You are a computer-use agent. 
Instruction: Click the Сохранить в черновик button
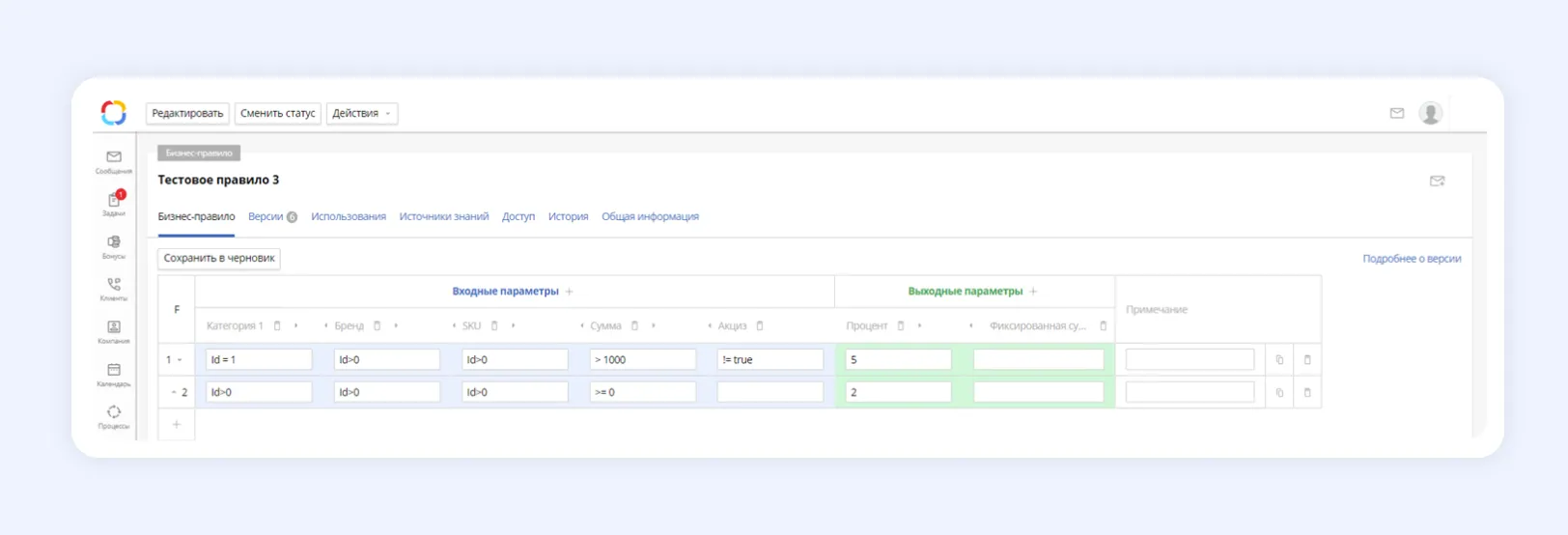pos(219,259)
